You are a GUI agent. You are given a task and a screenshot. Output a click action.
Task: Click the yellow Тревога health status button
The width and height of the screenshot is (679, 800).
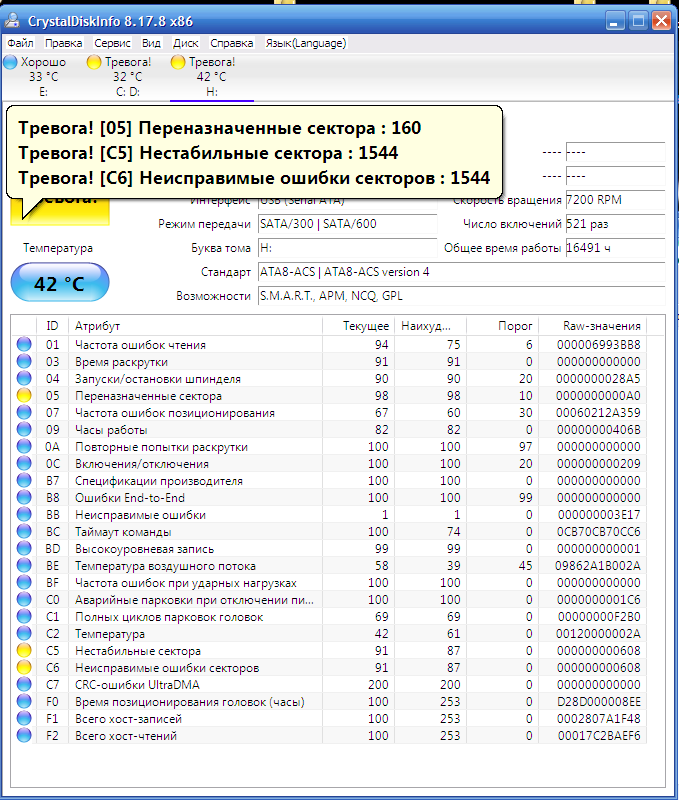[x=60, y=210]
